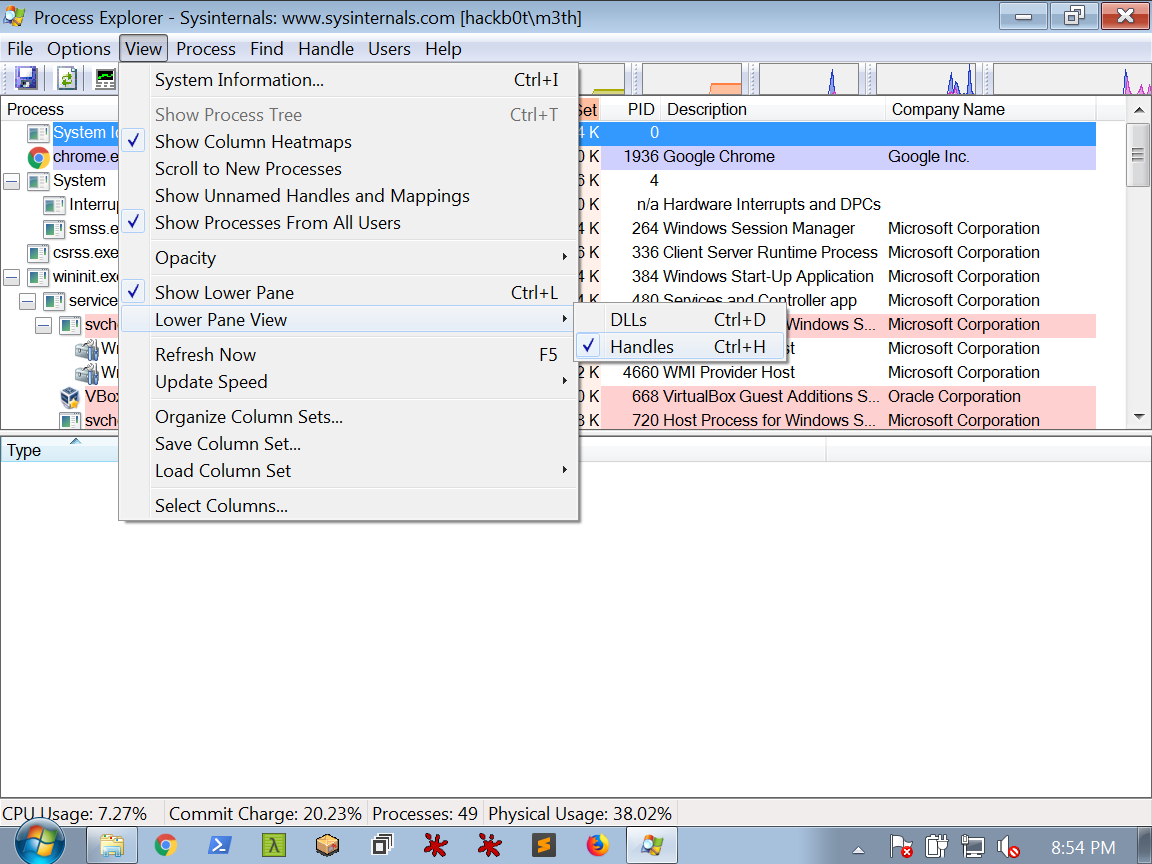This screenshot has height=864, width=1152.
Task: Expand the Opacity submenu
Action: click(x=349, y=258)
